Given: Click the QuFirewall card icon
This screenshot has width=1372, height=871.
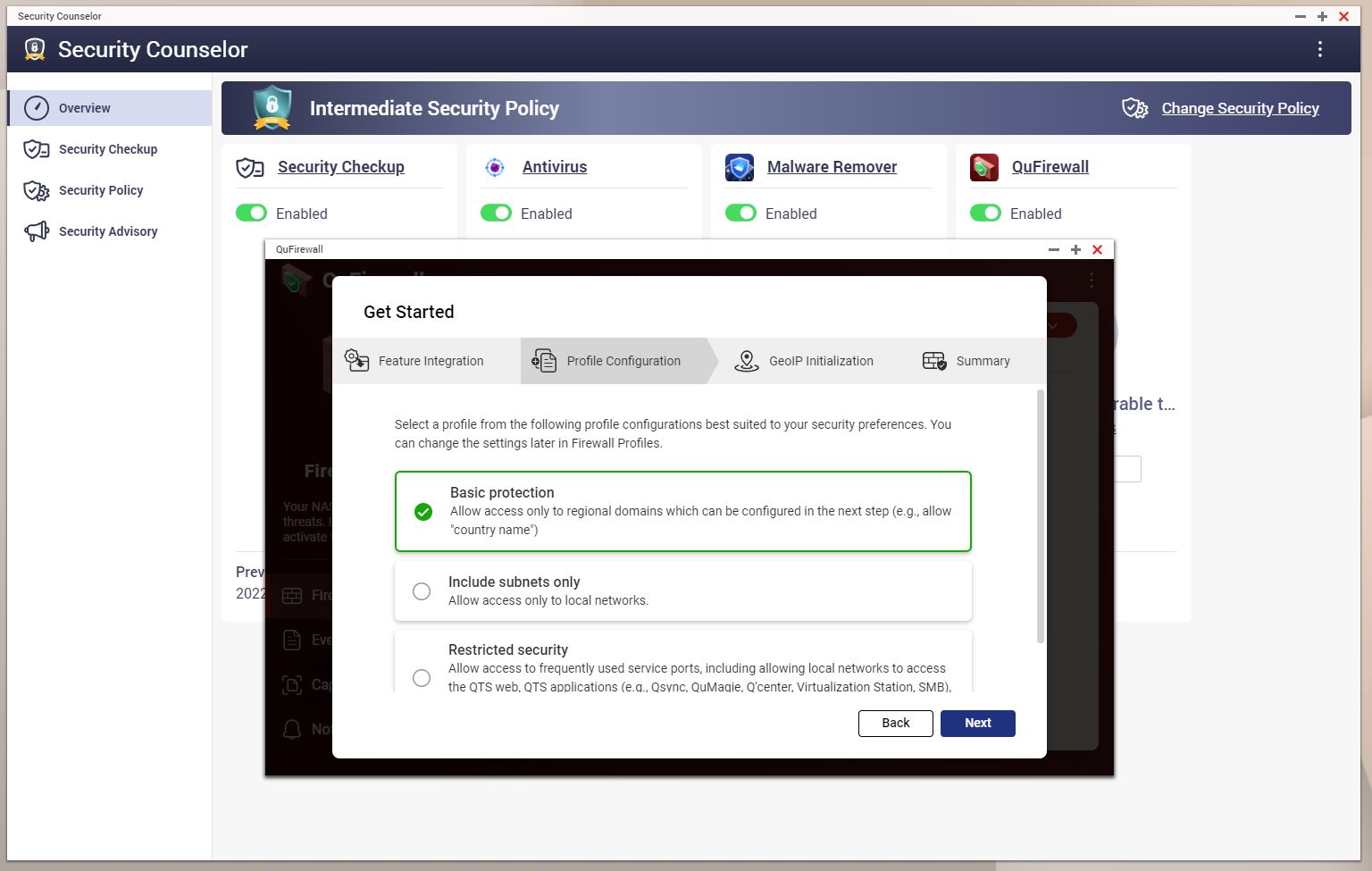Looking at the screenshot, I should pyautogui.click(x=984, y=167).
